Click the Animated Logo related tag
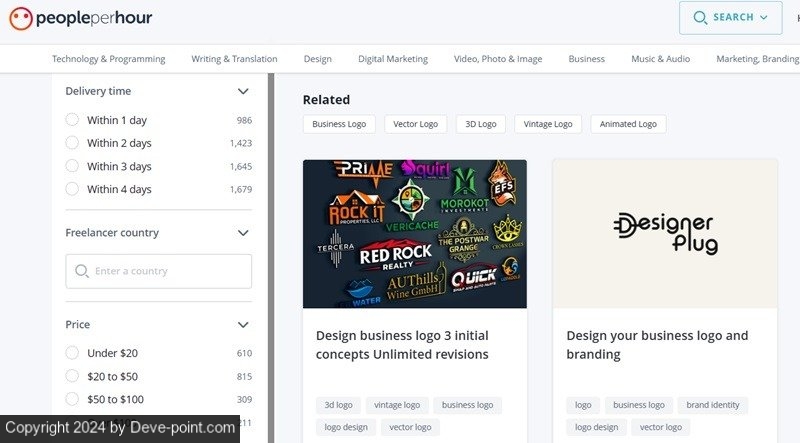 pyautogui.click(x=627, y=124)
